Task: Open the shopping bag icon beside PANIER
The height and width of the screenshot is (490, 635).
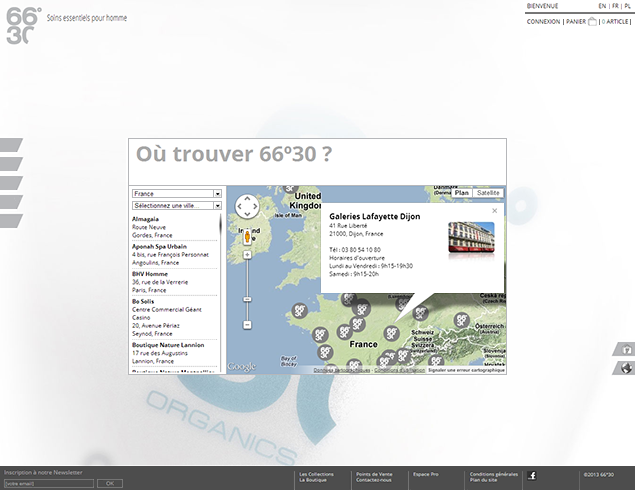Action: 592,21
